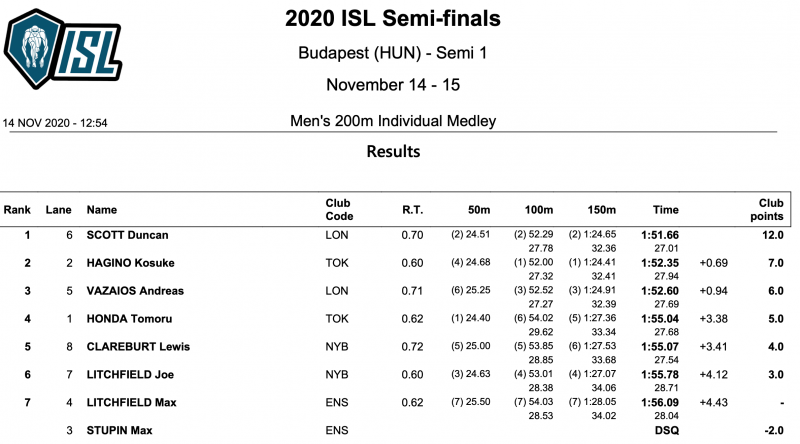Viewport: 800px width, 444px height.
Task: Select disqualified swimmer STUPIN Max
Action: click(x=119, y=431)
